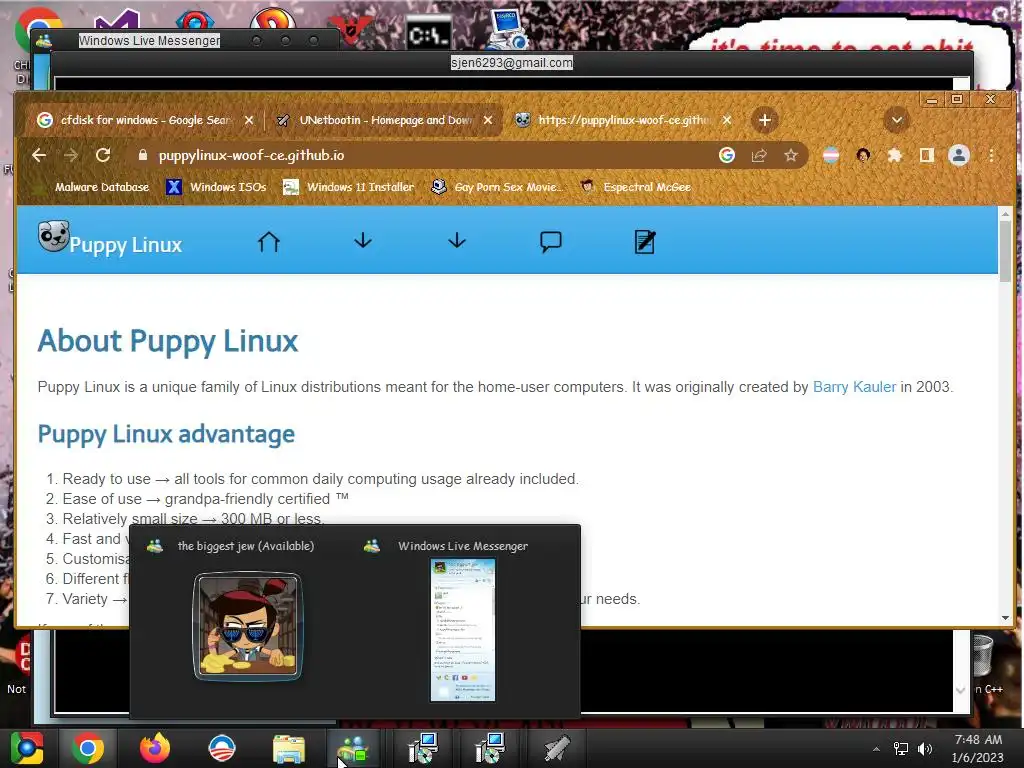Click the Puppy Linux logo
This screenshot has height=768, width=1024.
(x=110, y=239)
